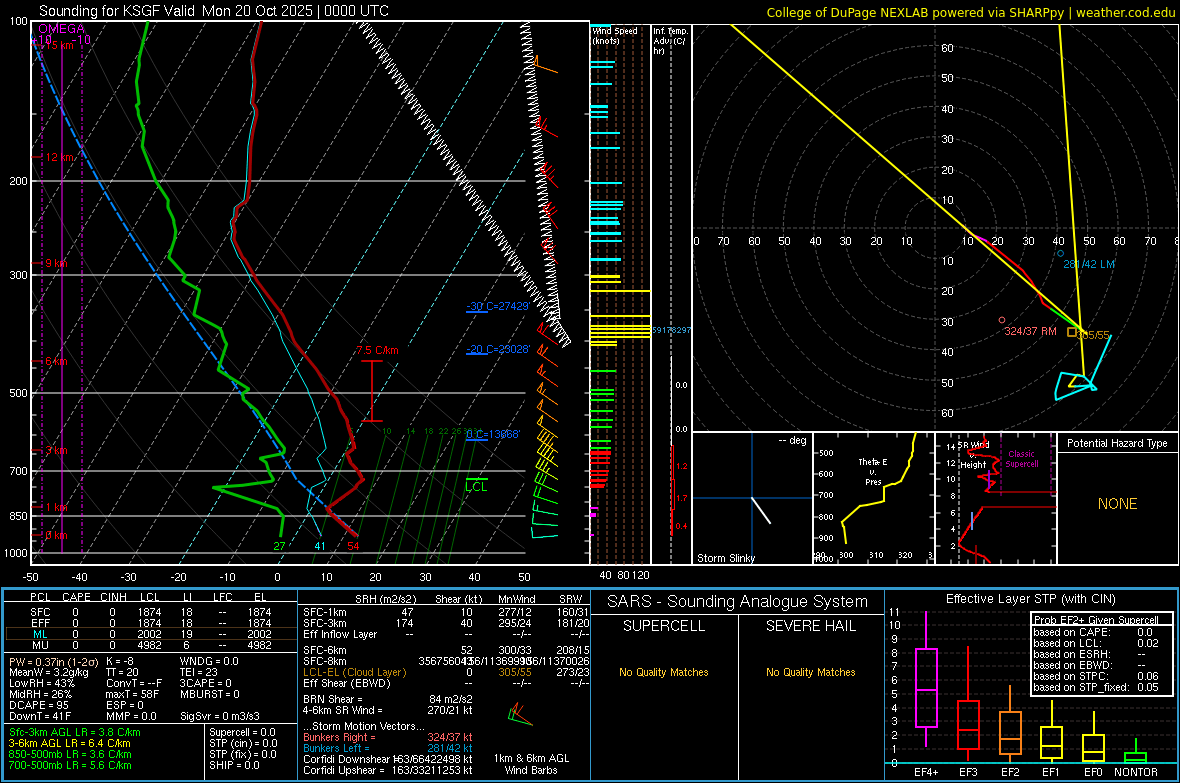Click the SARS - Sounding Analogue System title
Screen dimensions: 1180x783
pos(737,602)
